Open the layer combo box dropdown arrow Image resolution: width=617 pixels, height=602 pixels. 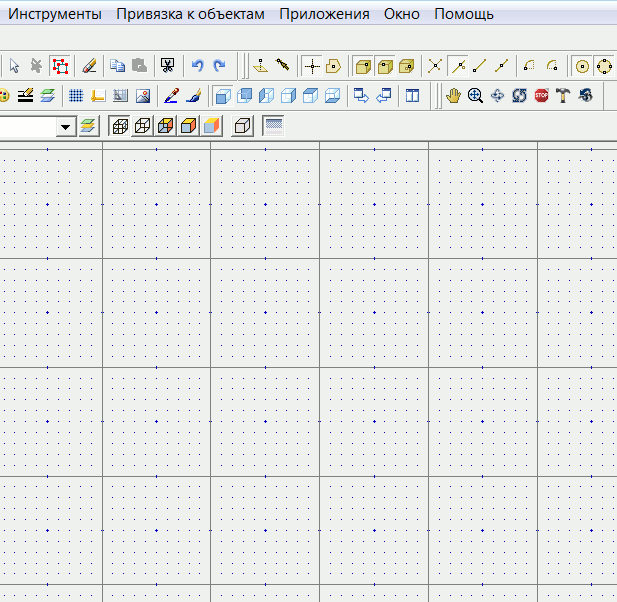[66, 127]
